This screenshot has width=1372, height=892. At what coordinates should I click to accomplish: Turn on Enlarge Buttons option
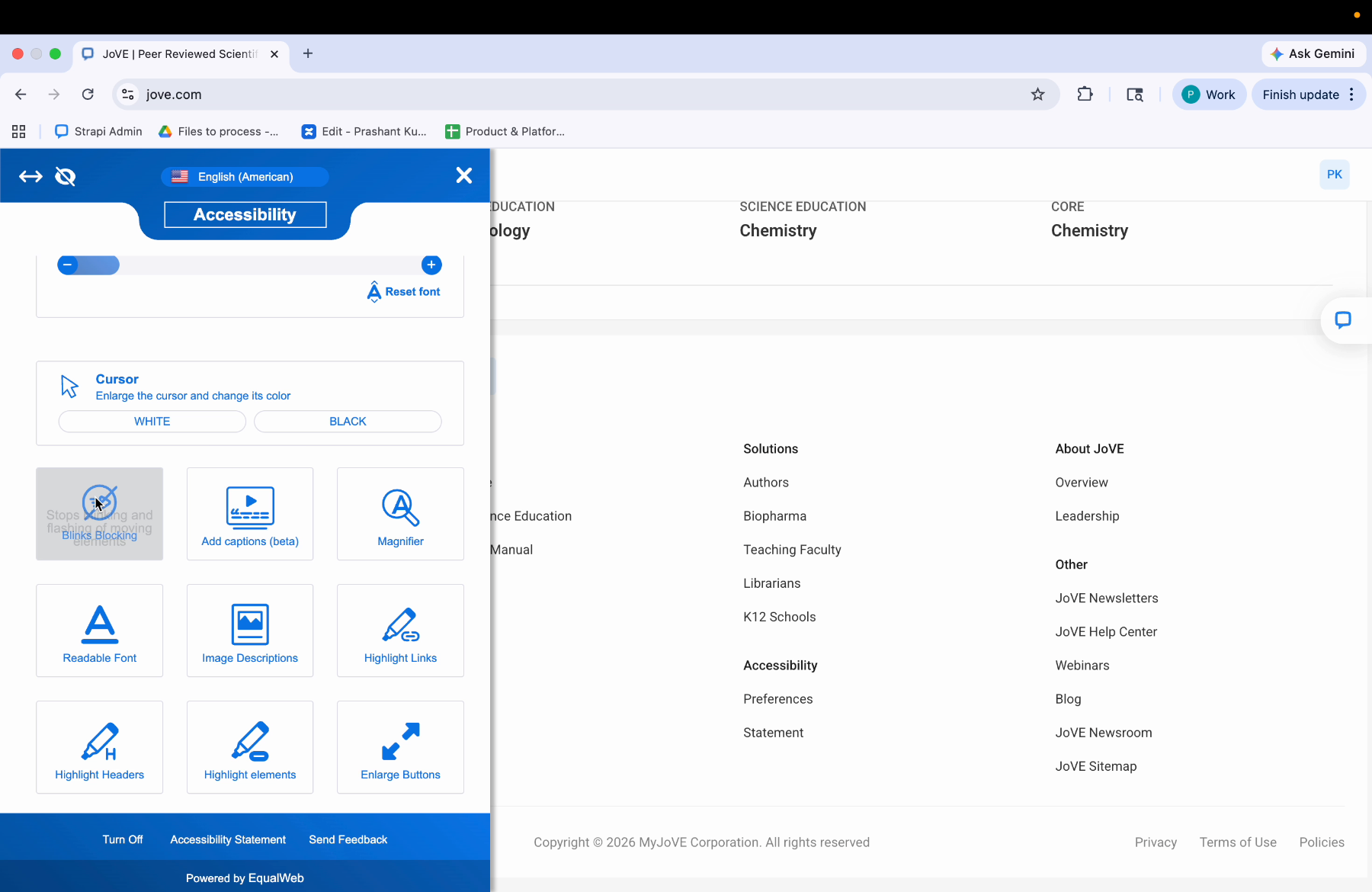(x=400, y=747)
